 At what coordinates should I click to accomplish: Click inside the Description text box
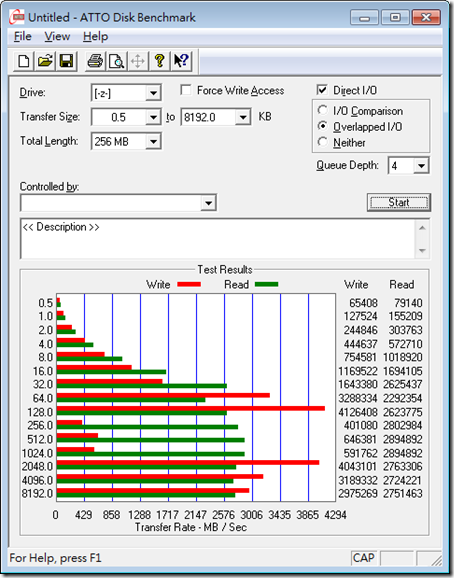tap(218, 239)
